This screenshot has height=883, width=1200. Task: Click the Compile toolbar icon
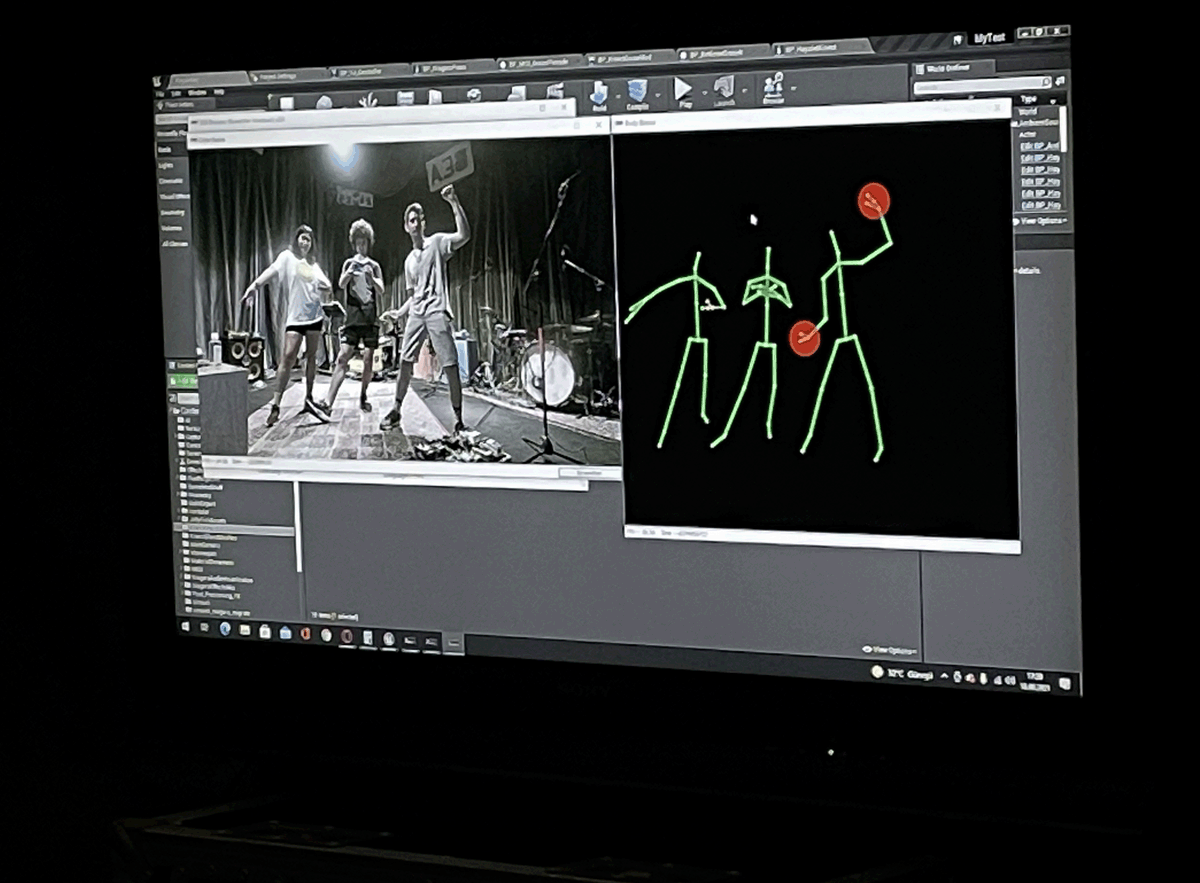pyautogui.click(x=638, y=94)
